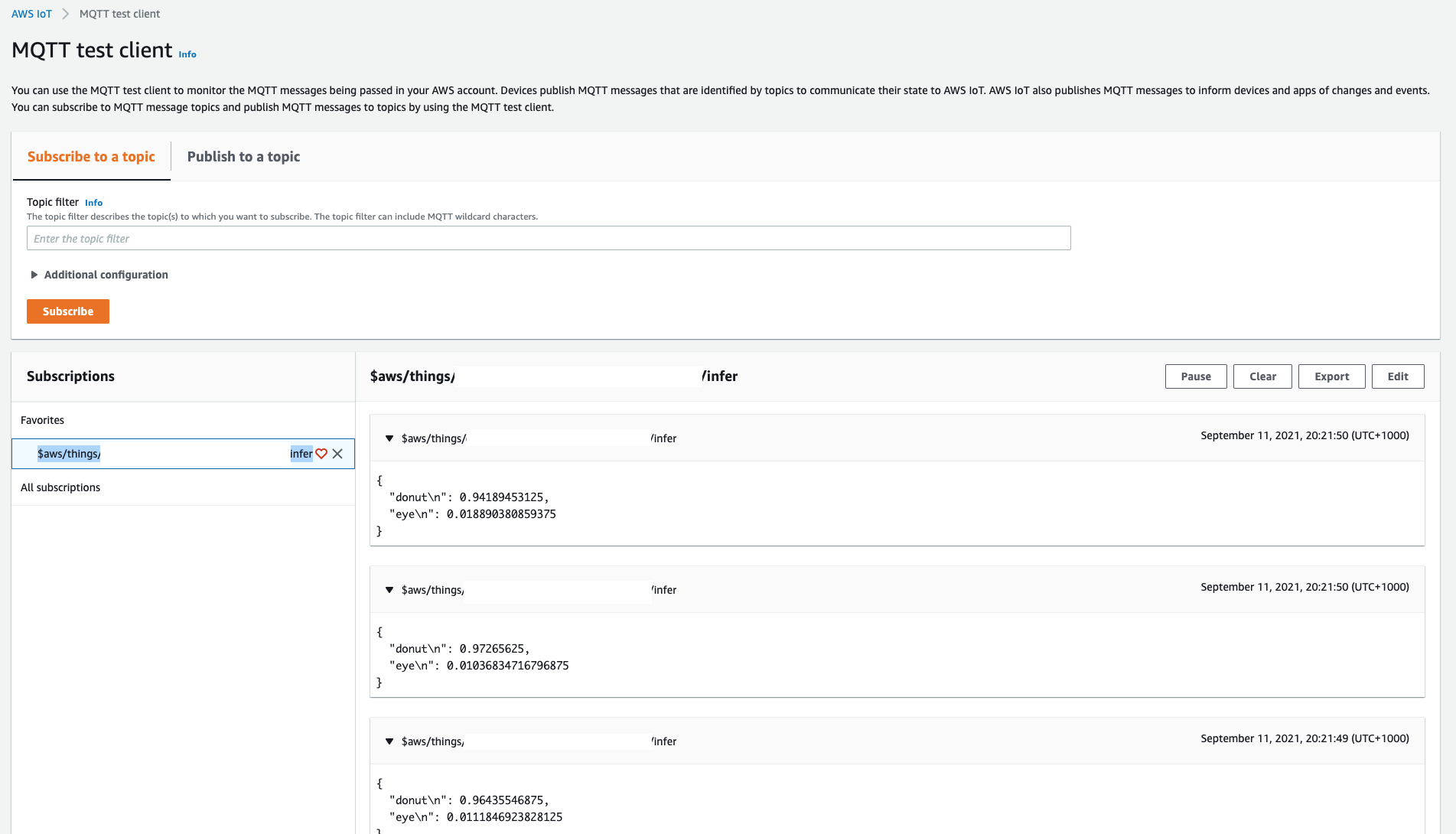Select the $aws/things infer favorite subscription

183,454
